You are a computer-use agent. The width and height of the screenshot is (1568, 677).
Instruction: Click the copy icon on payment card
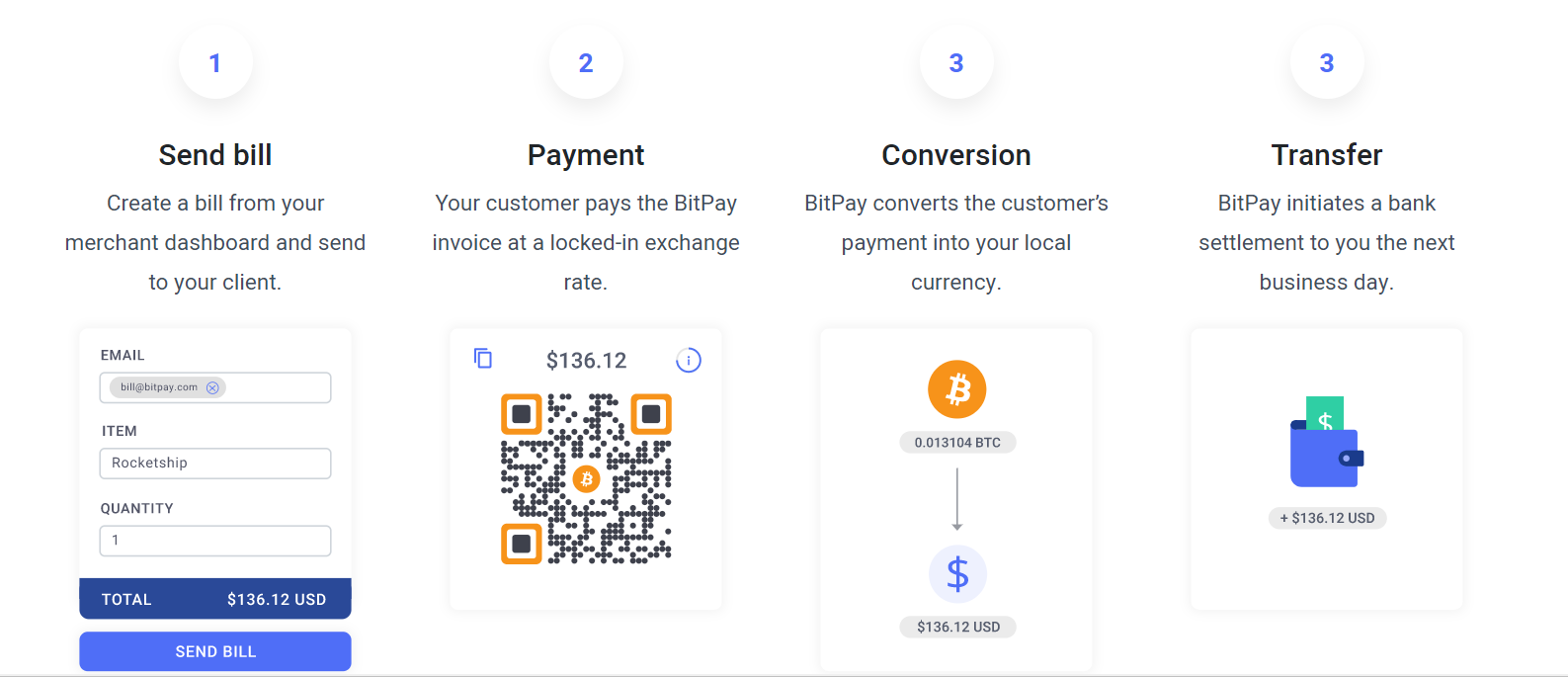tap(483, 359)
